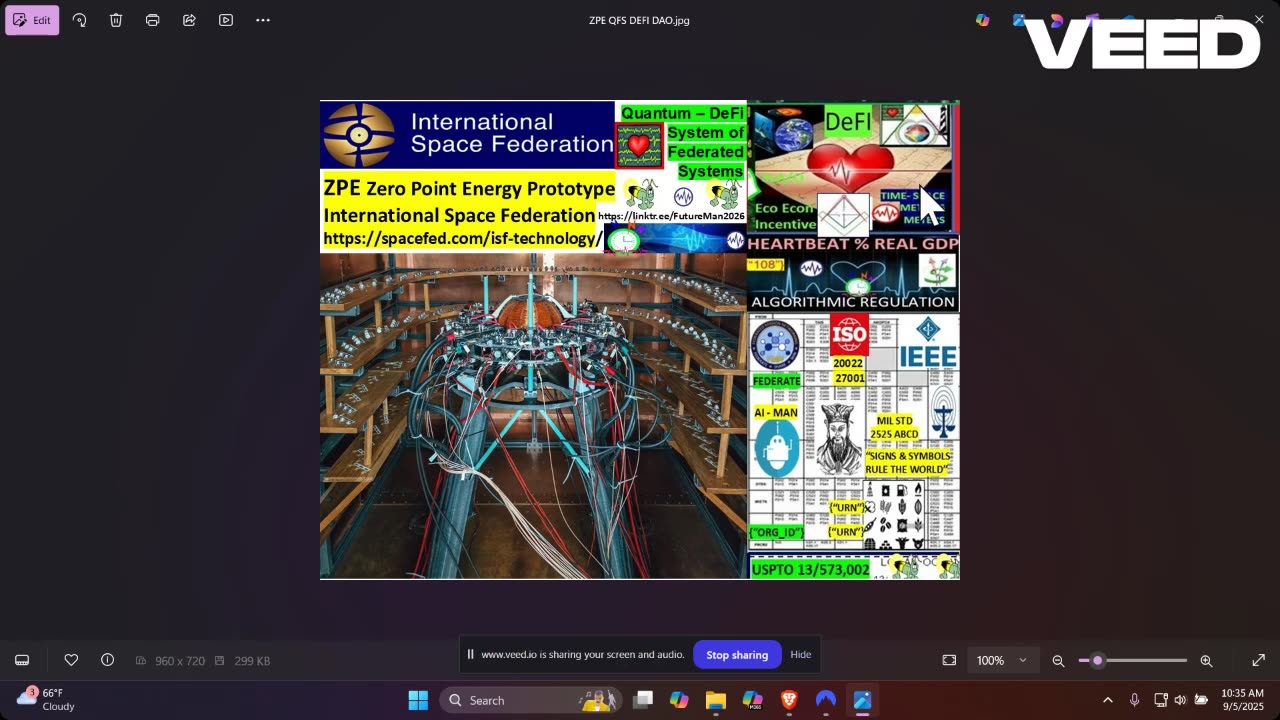This screenshot has width=1280, height=720.
Task: Open the file info panel icon
Action: coord(107,660)
